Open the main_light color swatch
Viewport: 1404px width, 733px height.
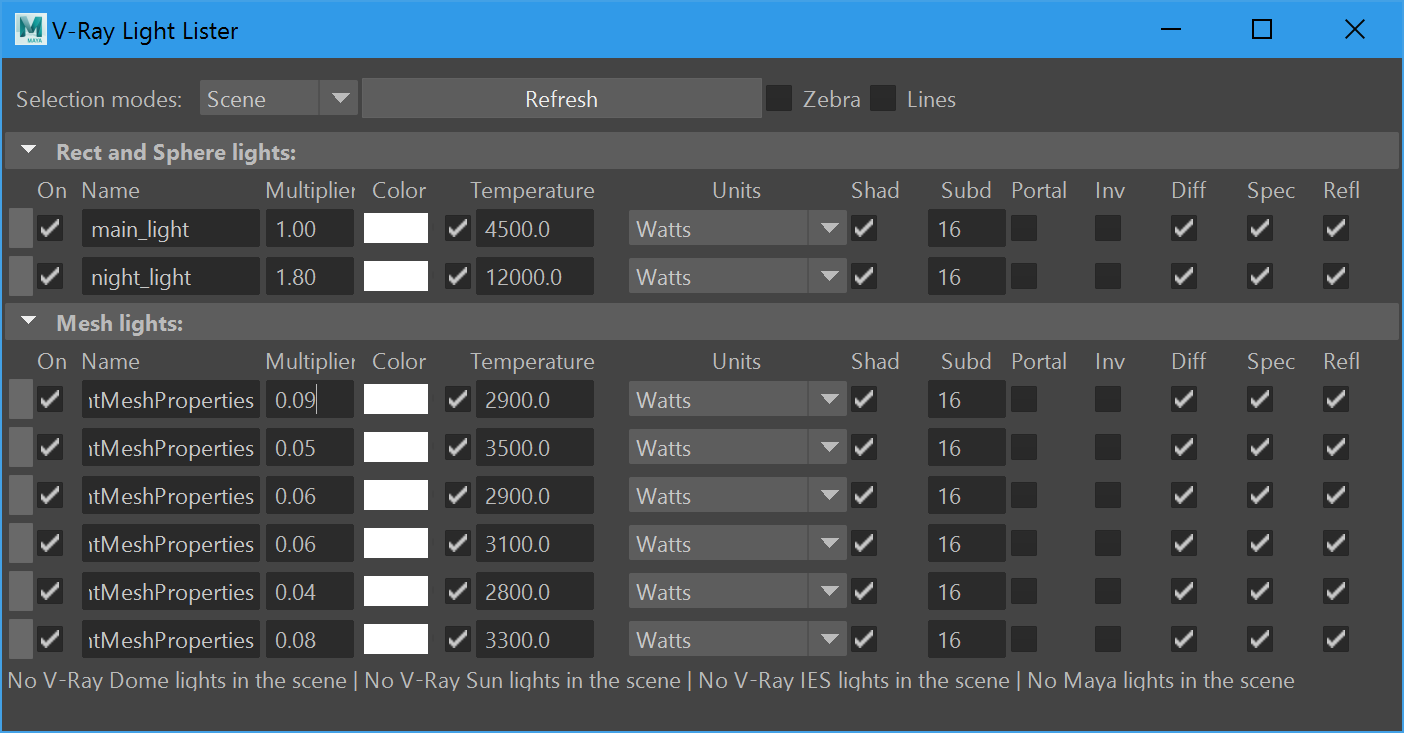click(x=396, y=229)
